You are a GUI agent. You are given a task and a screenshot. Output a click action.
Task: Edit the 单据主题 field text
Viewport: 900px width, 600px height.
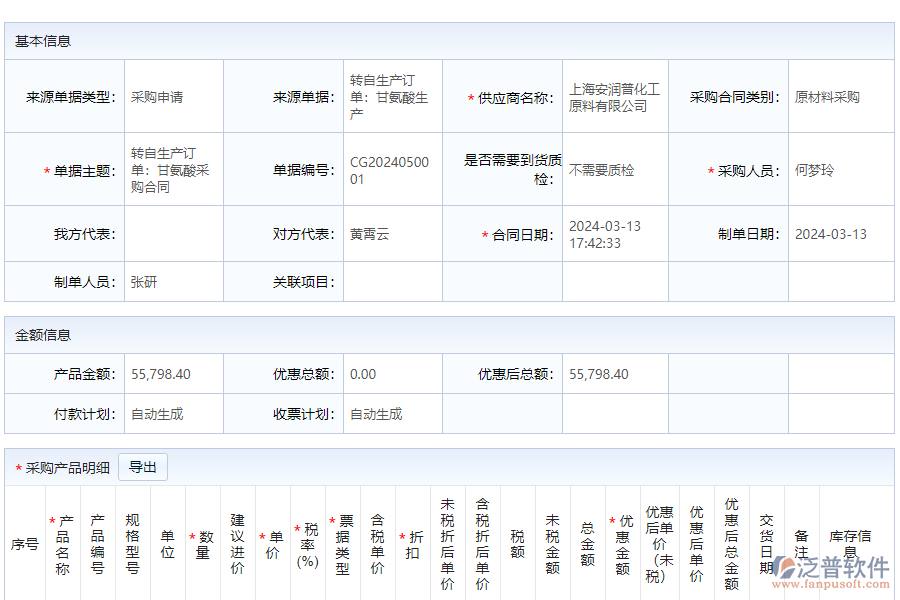pyautogui.click(x=170, y=169)
